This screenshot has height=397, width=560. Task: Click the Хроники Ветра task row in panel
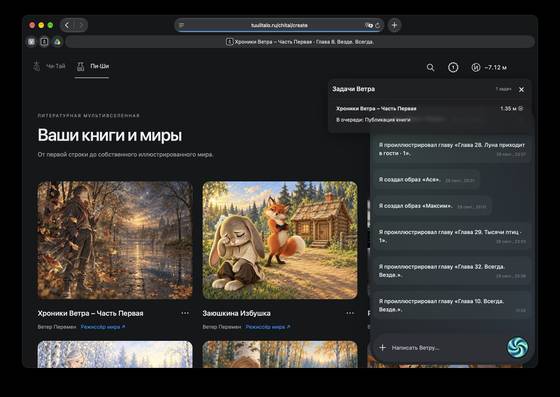tap(430, 114)
